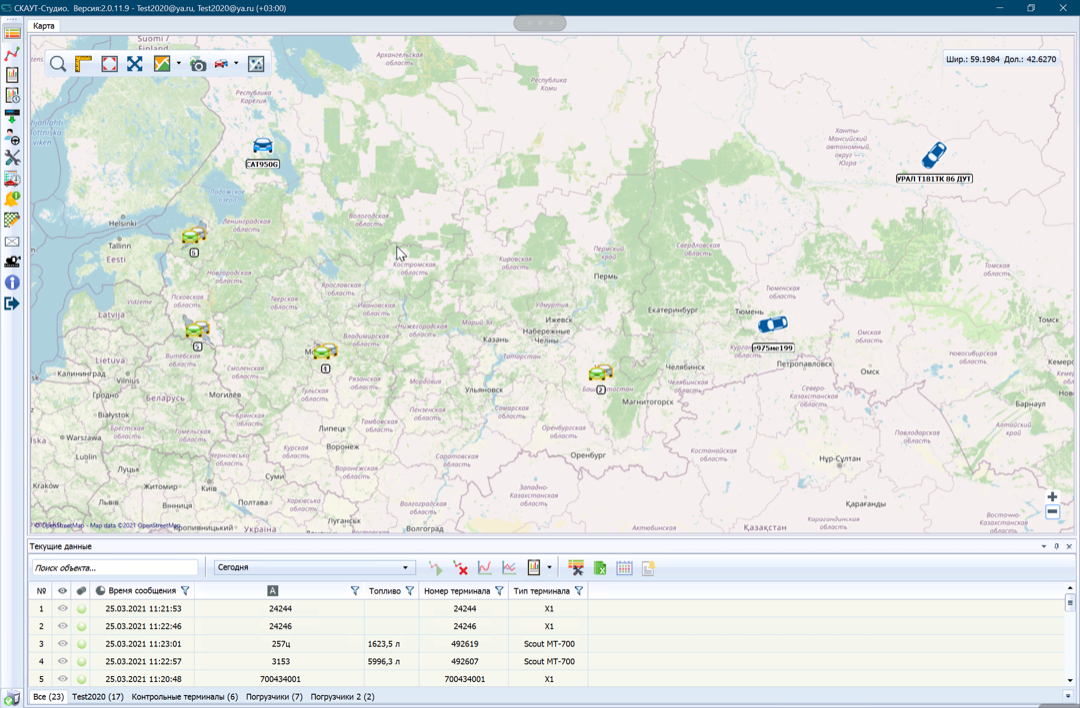The image size is (1080, 708).
Task: Open the vehicle schedule sidebar icon
Action: pyautogui.click(x=12, y=179)
